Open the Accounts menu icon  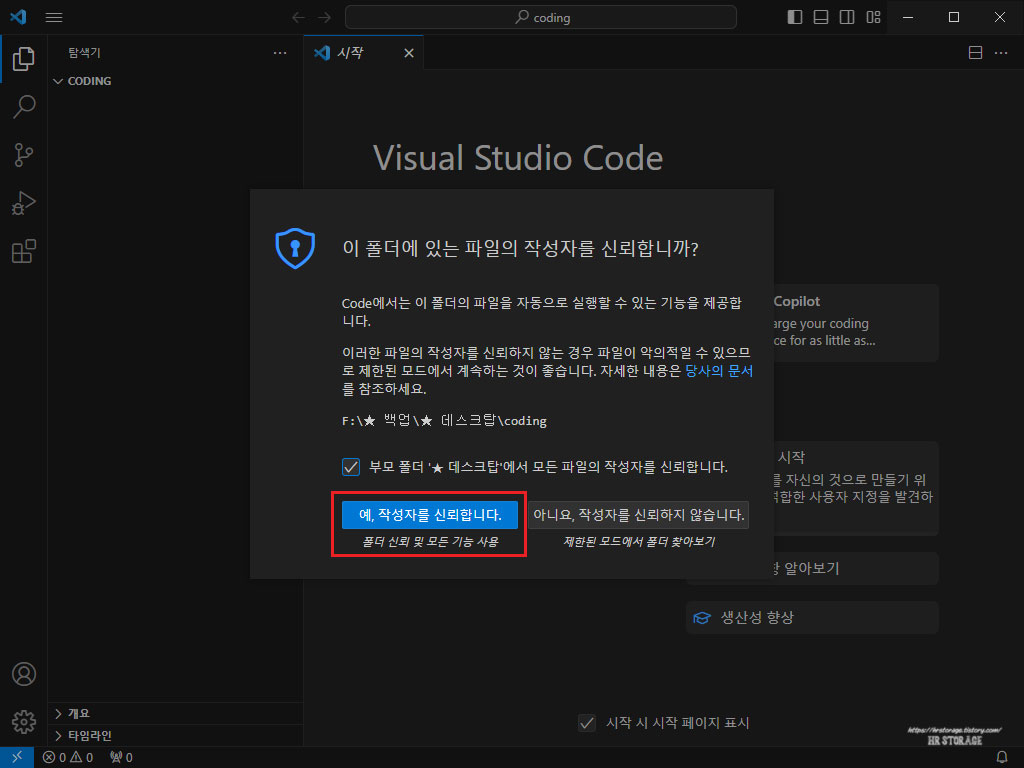tap(24, 674)
